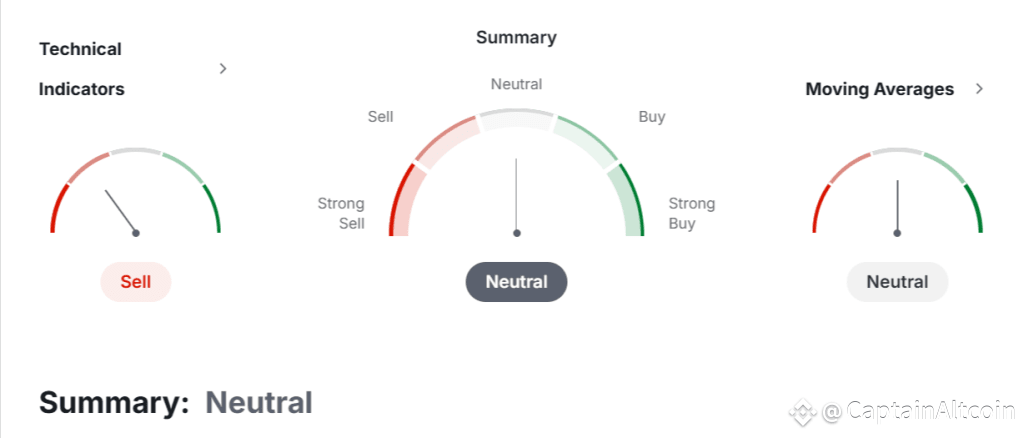
Task: Open the Technical Indicators heading
Action: point(82,69)
